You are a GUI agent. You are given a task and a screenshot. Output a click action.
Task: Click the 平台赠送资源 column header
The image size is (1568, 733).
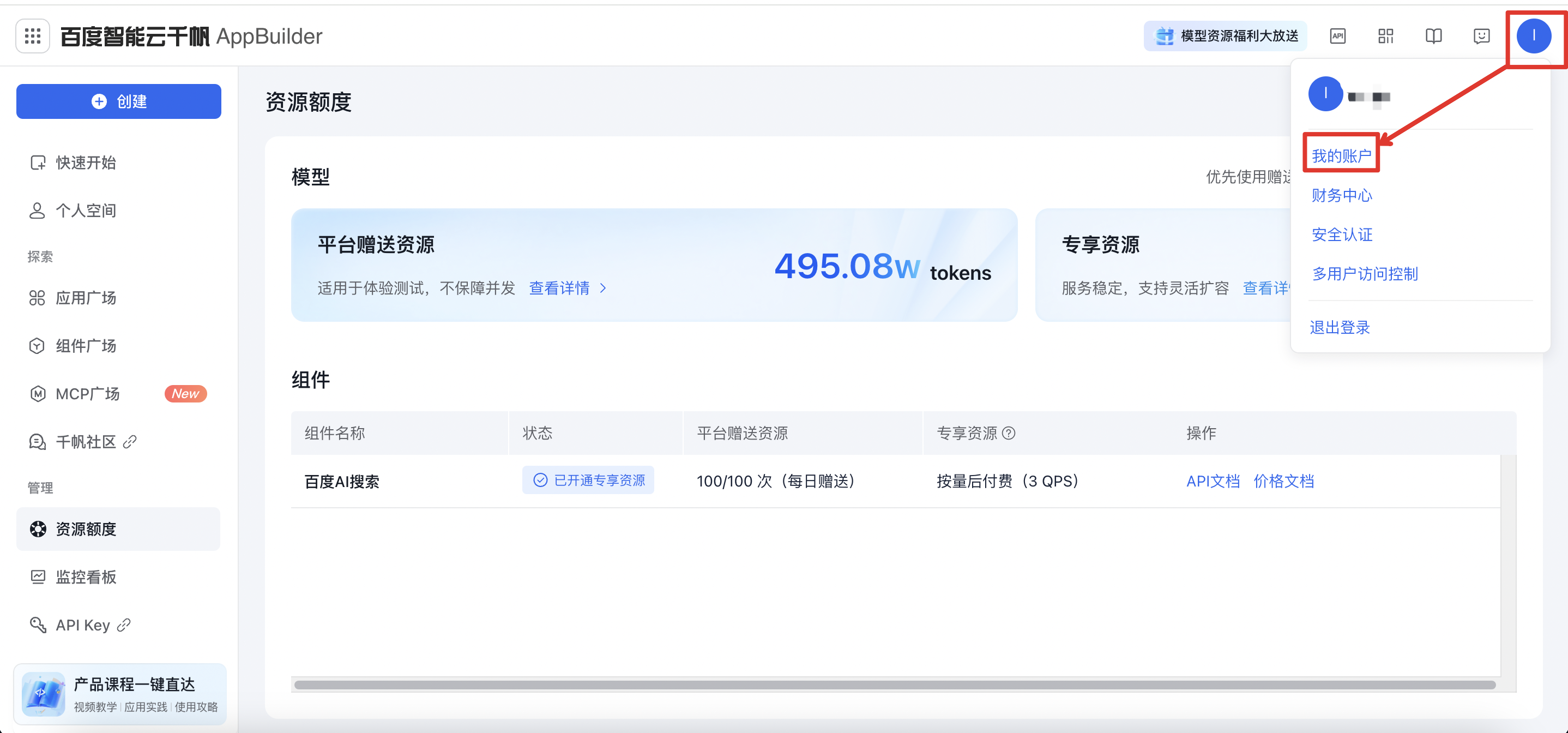[x=741, y=433]
